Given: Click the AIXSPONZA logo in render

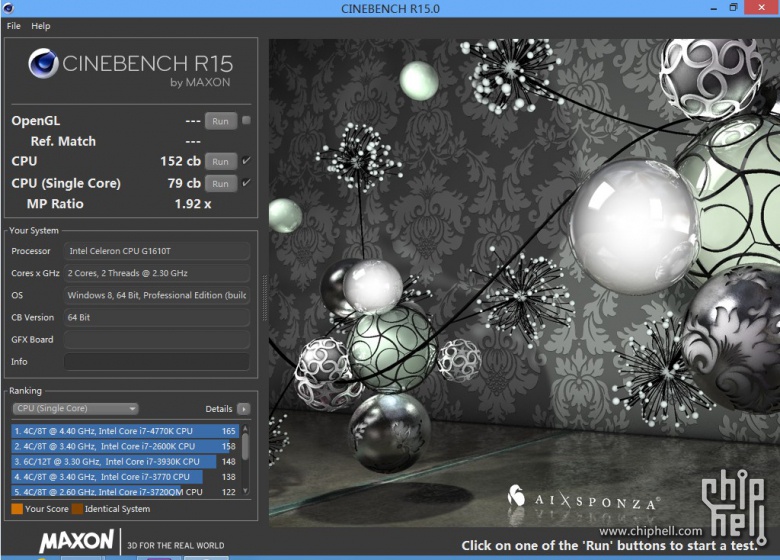Looking at the screenshot, I should [582, 499].
